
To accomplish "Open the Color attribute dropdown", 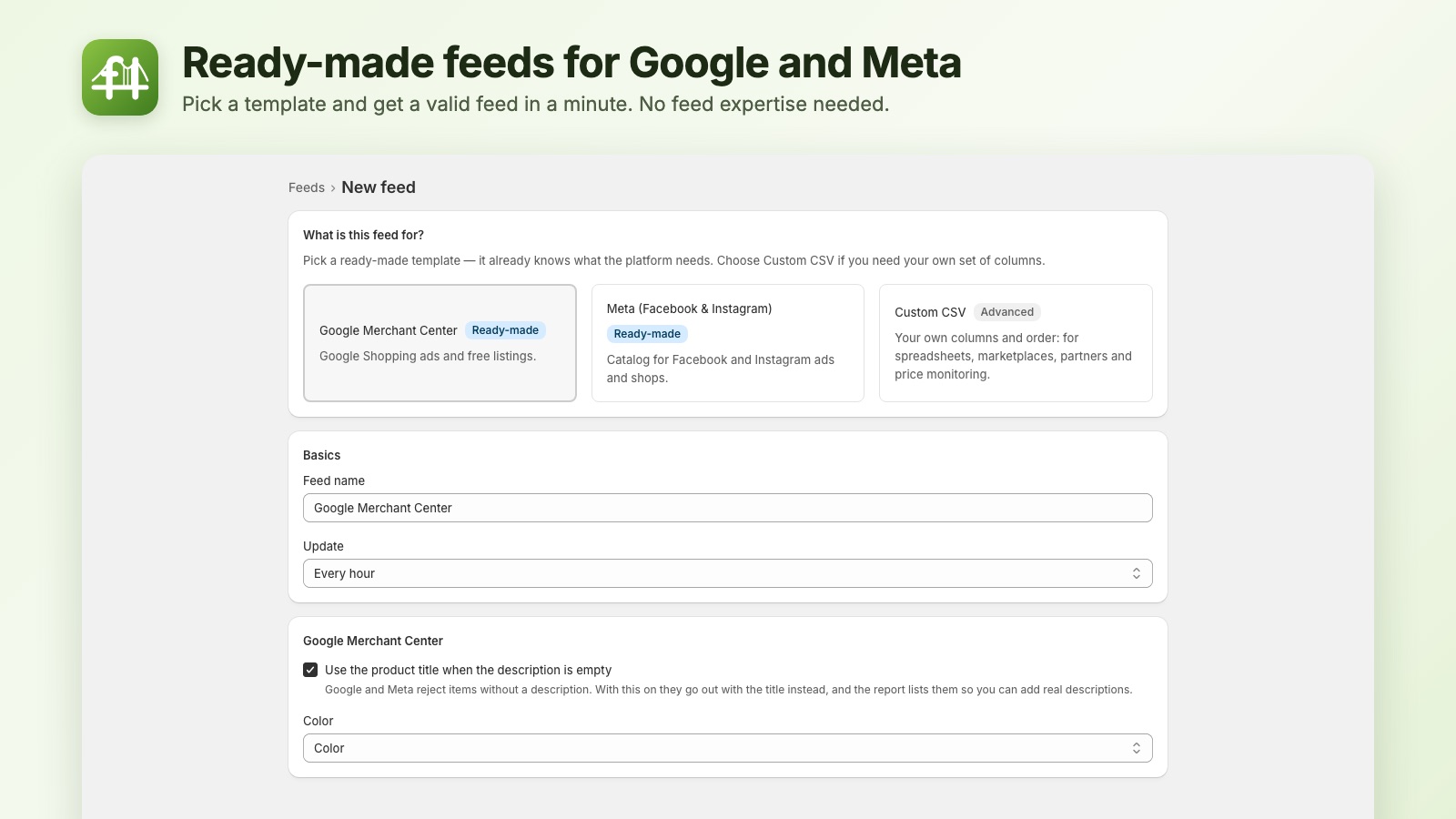I will coord(728,748).
